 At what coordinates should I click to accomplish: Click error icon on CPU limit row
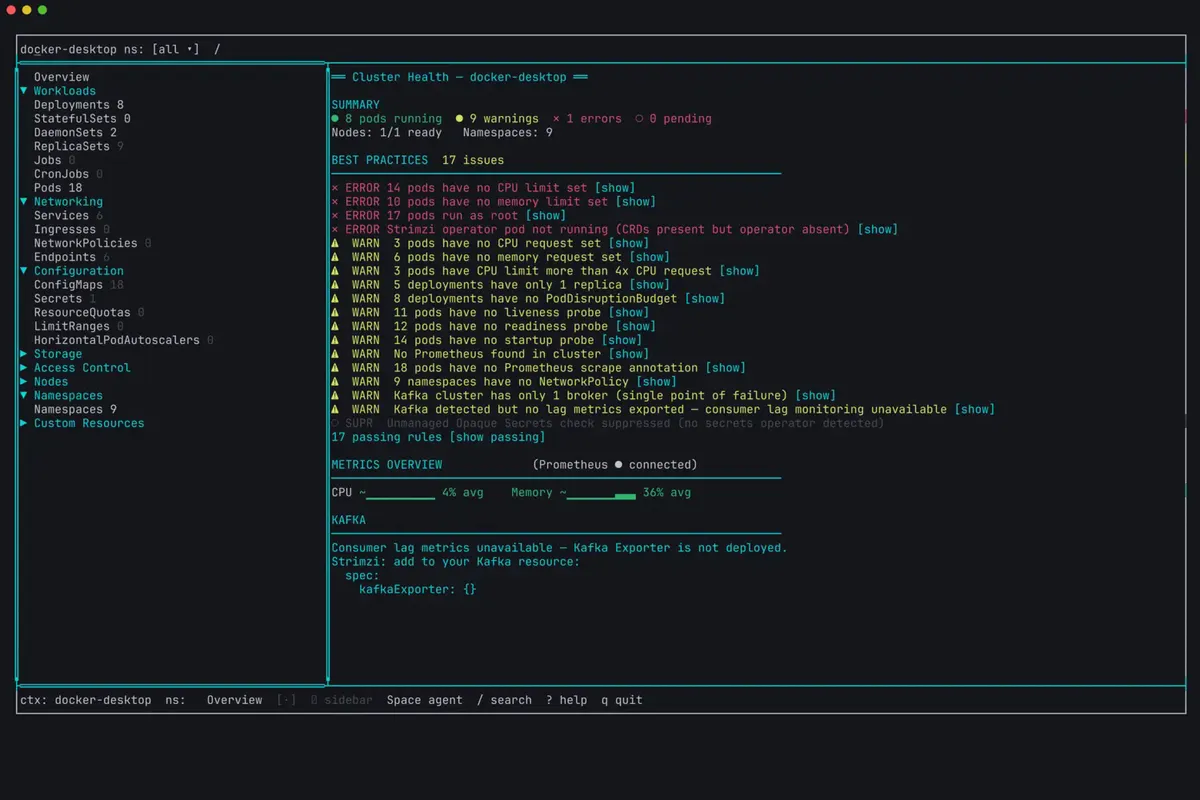pyautogui.click(x=335, y=188)
